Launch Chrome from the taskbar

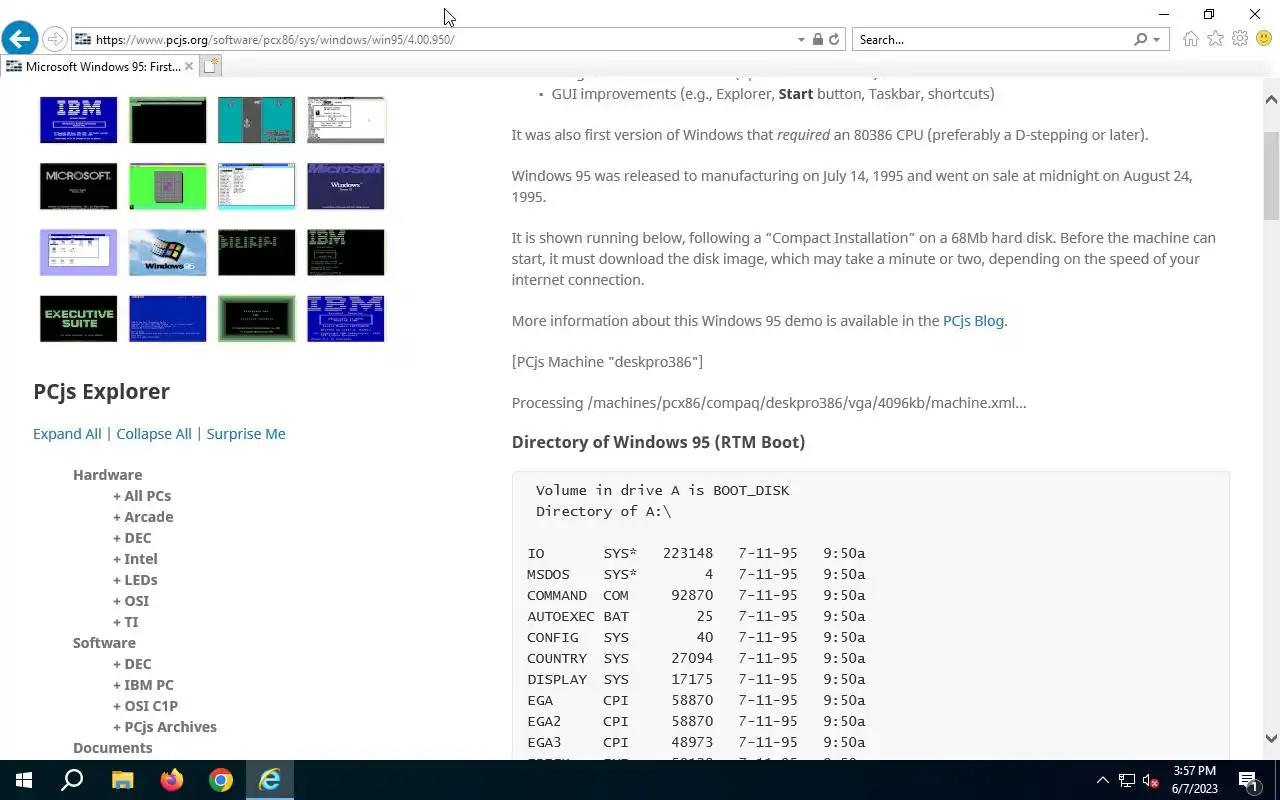(x=220, y=780)
